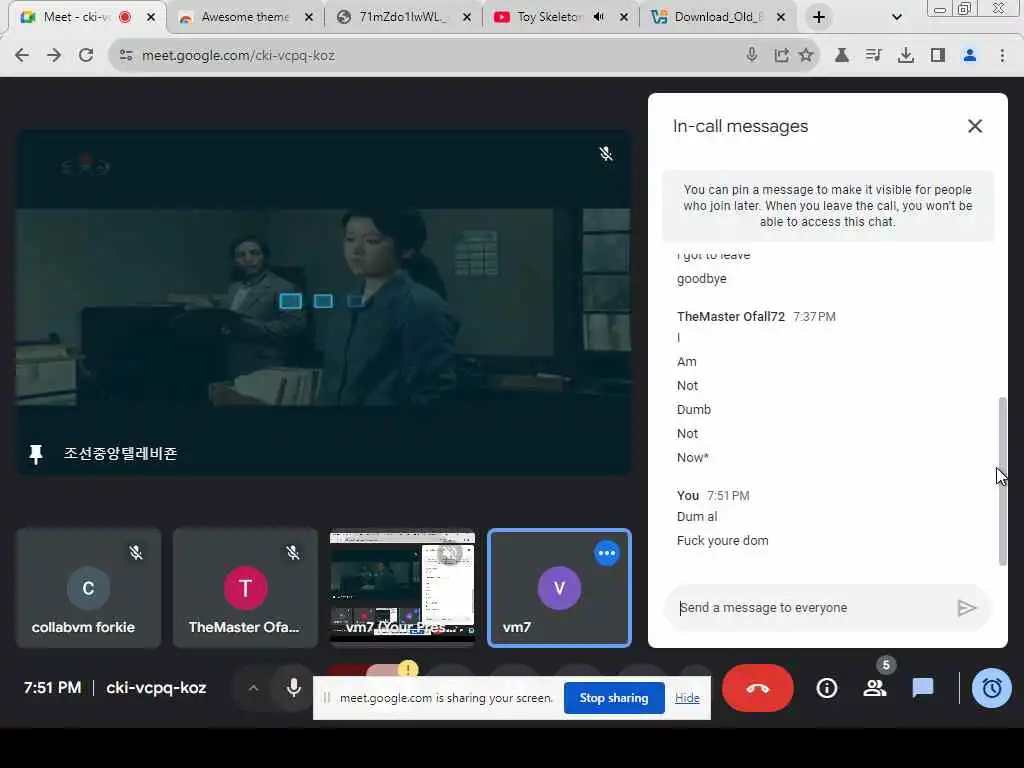This screenshot has height=768, width=1024.
Task: Show the people participants panel
Action: (x=874, y=688)
